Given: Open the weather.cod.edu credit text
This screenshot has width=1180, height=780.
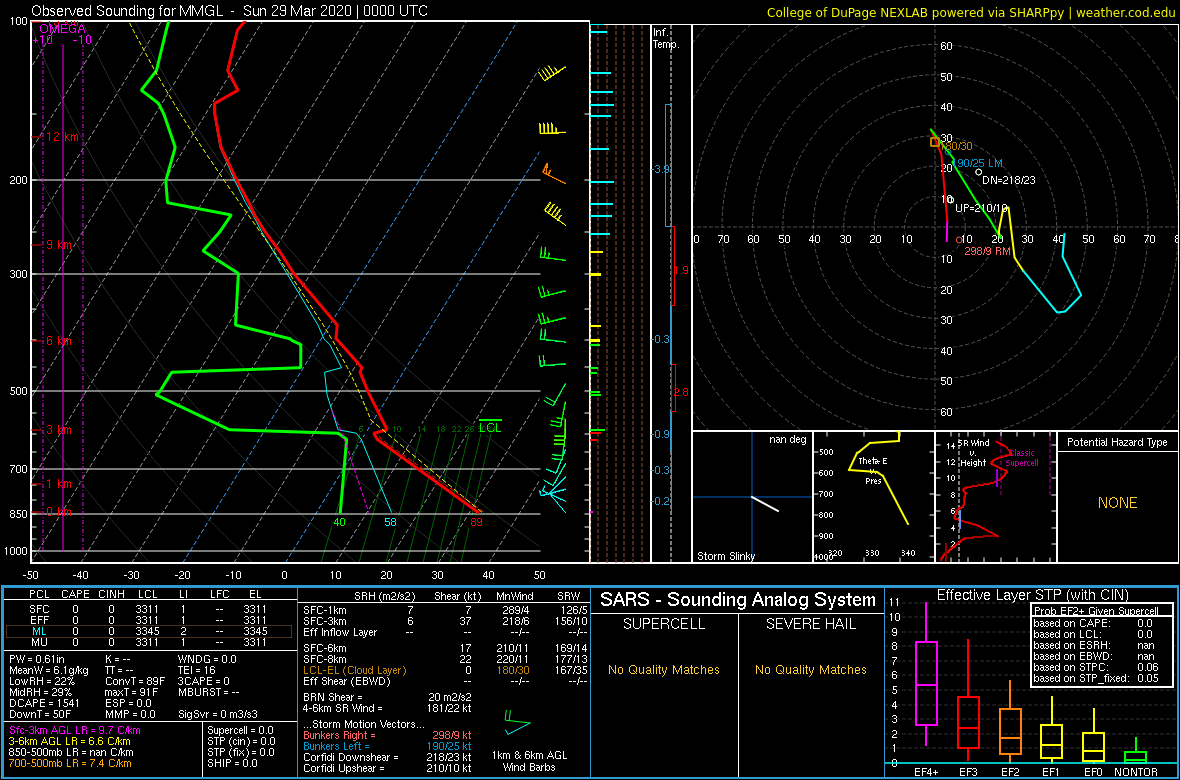Looking at the screenshot, I should pyautogui.click(x=1127, y=11).
